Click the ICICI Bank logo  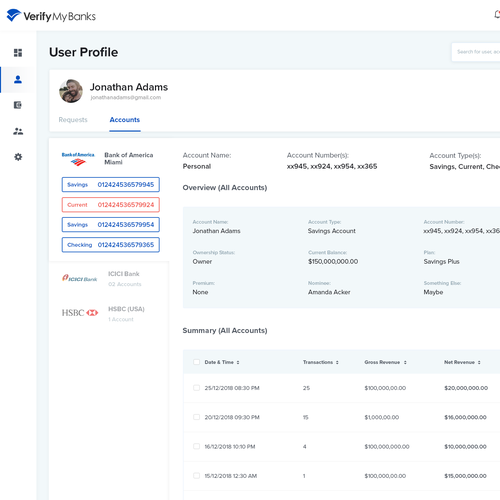(80, 278)
